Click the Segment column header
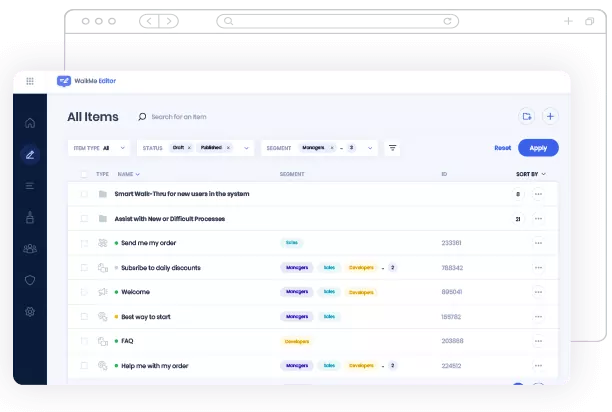The height and width of the screenshot is (412, 612). coord(292,174)
